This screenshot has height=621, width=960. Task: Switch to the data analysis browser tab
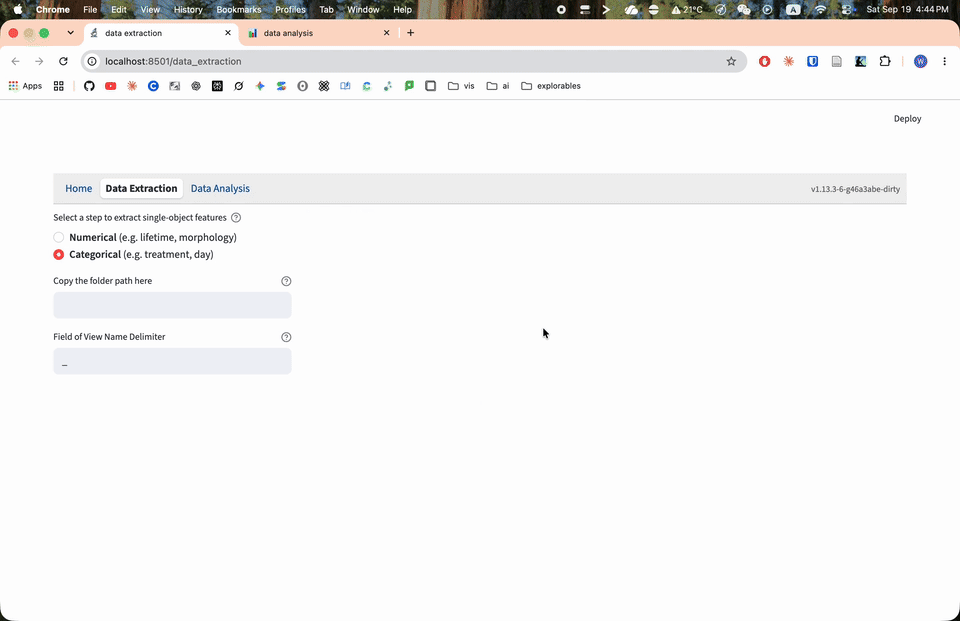[x=317, y=33]
